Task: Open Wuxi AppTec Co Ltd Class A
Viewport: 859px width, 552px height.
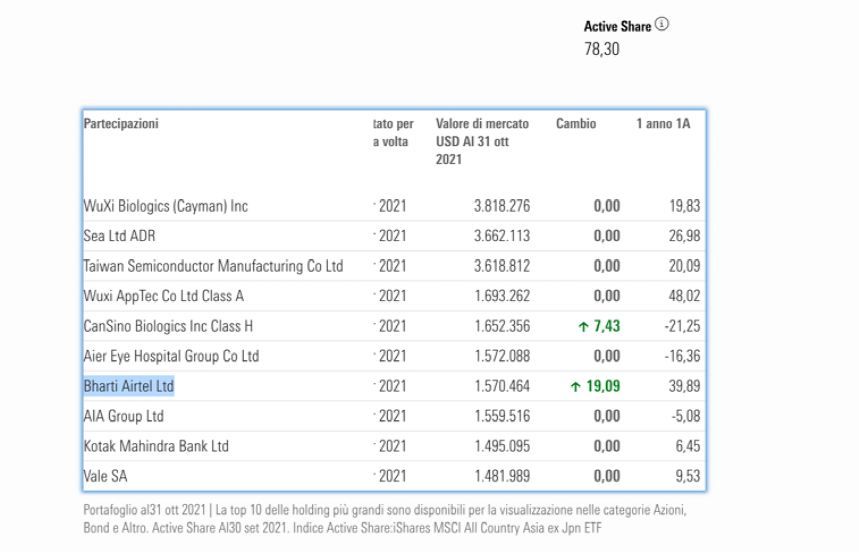Action: 163,296
